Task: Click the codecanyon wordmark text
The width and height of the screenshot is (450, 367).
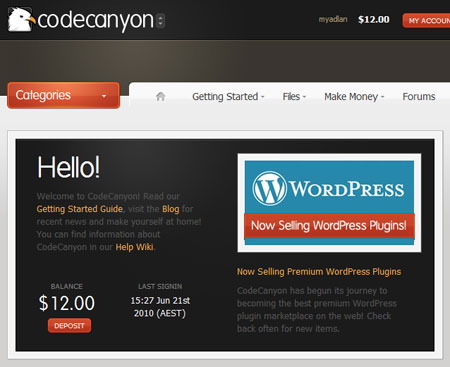Action: (95, 21)
